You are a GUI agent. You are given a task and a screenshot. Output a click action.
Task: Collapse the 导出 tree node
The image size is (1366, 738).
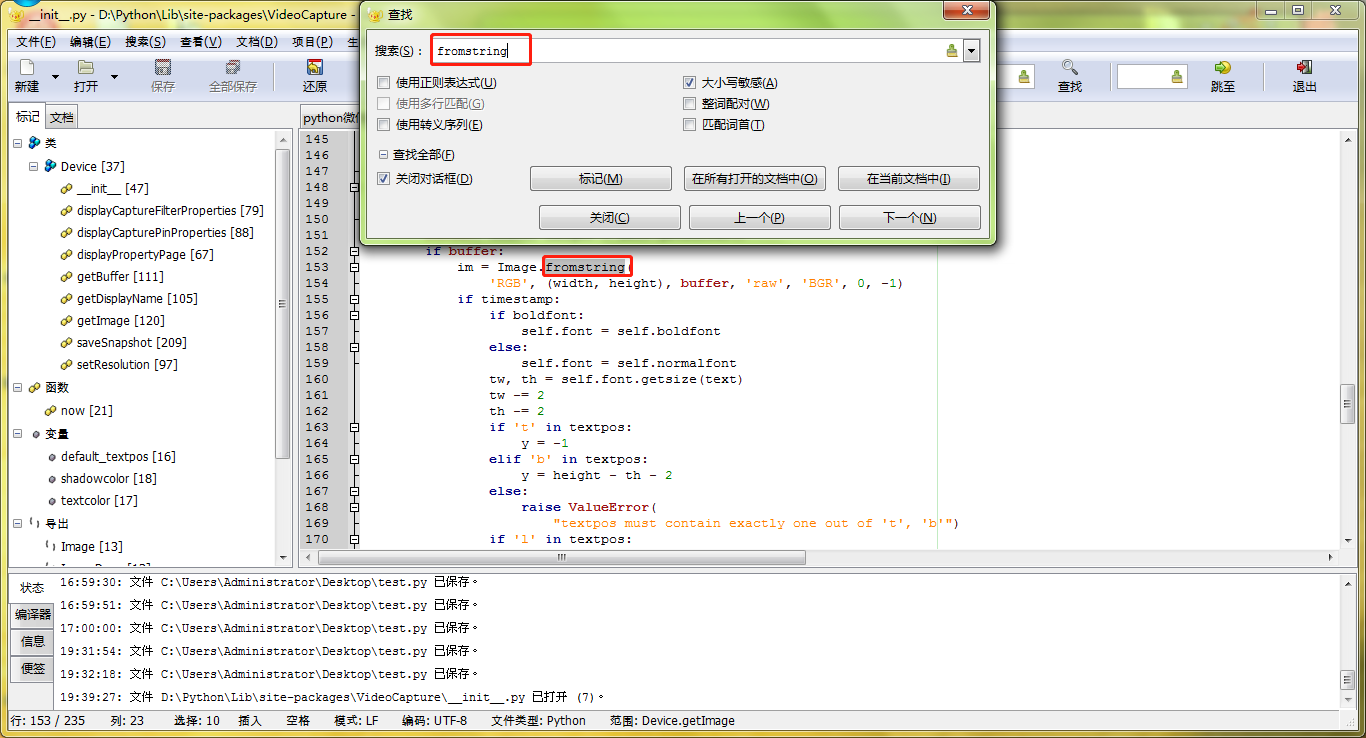click(x=17, y=523)
